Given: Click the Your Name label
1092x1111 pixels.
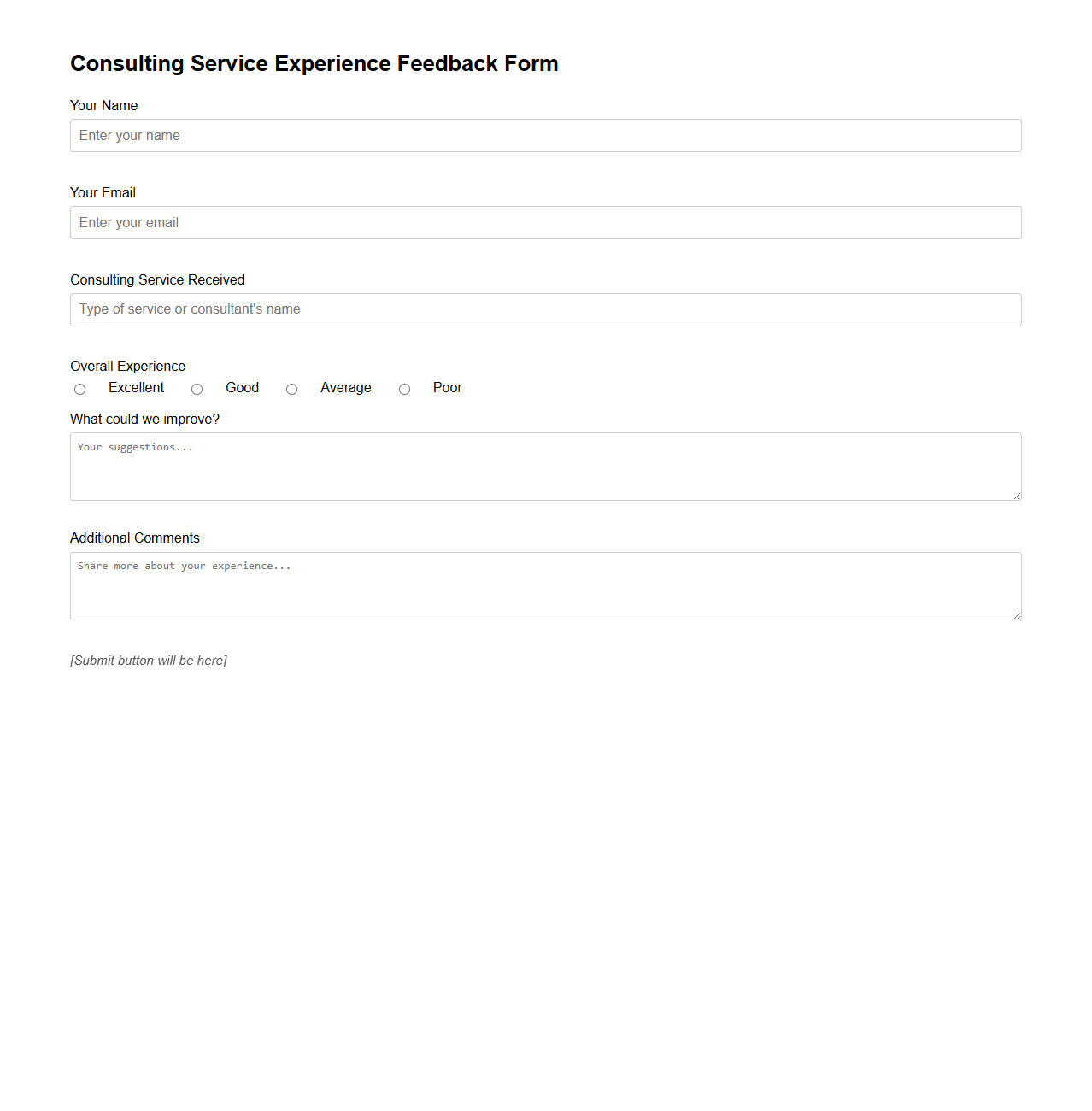Looking at the screenshot, I should [x=103, y=105].
